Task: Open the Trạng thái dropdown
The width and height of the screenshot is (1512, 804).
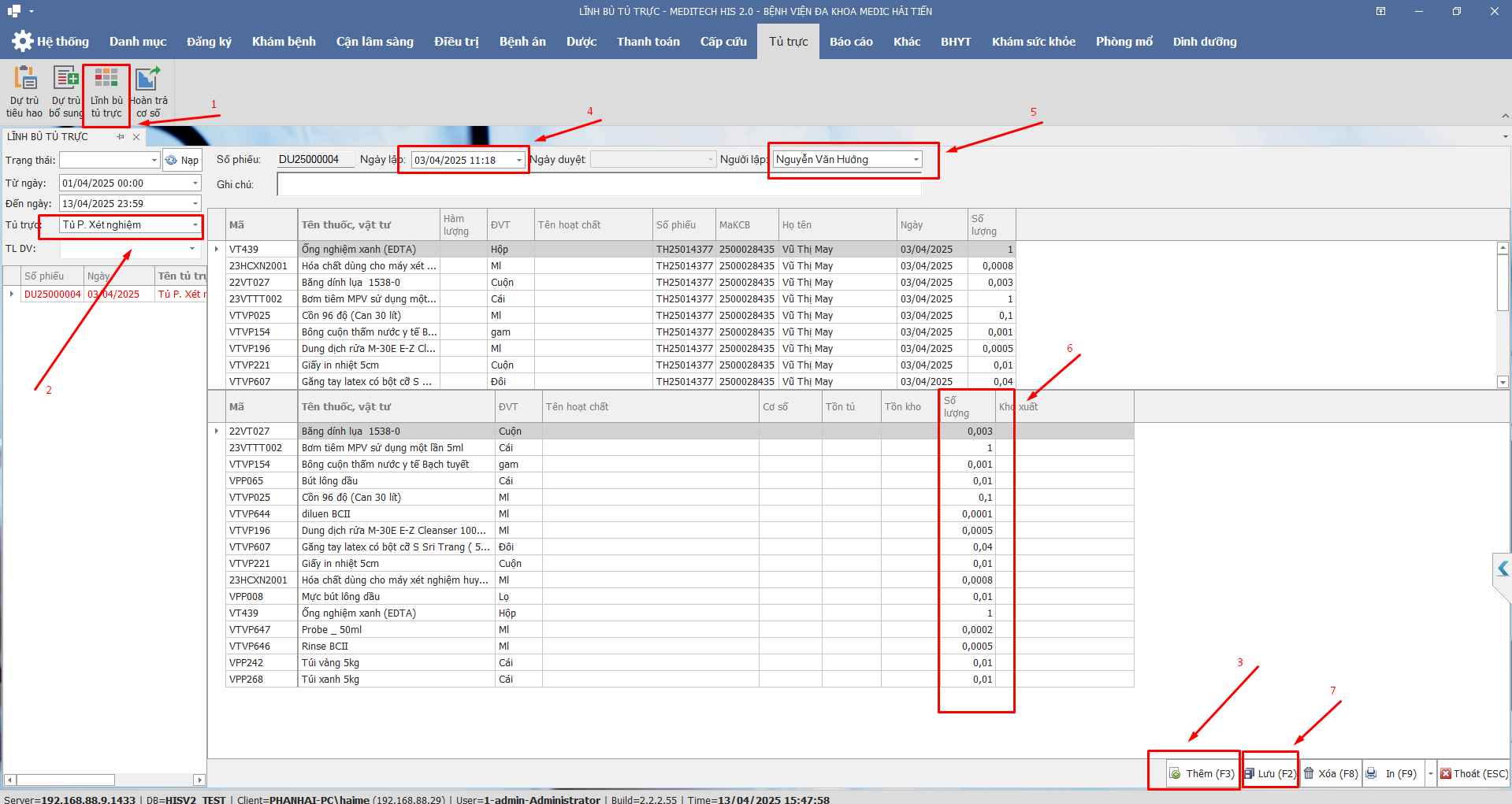Action: tap(154, 161)
